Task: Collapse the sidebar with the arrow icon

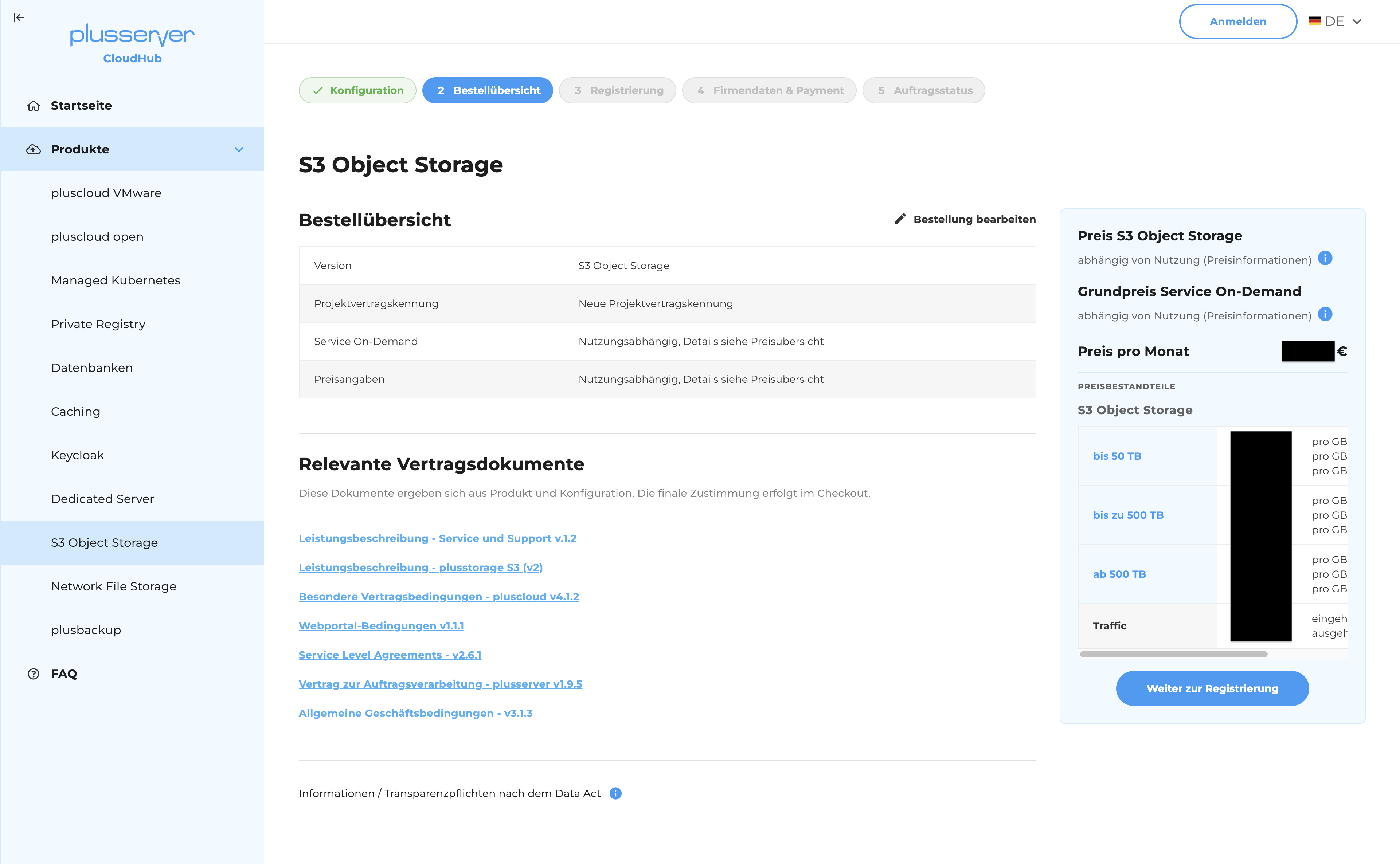Action: pos(19,18)
